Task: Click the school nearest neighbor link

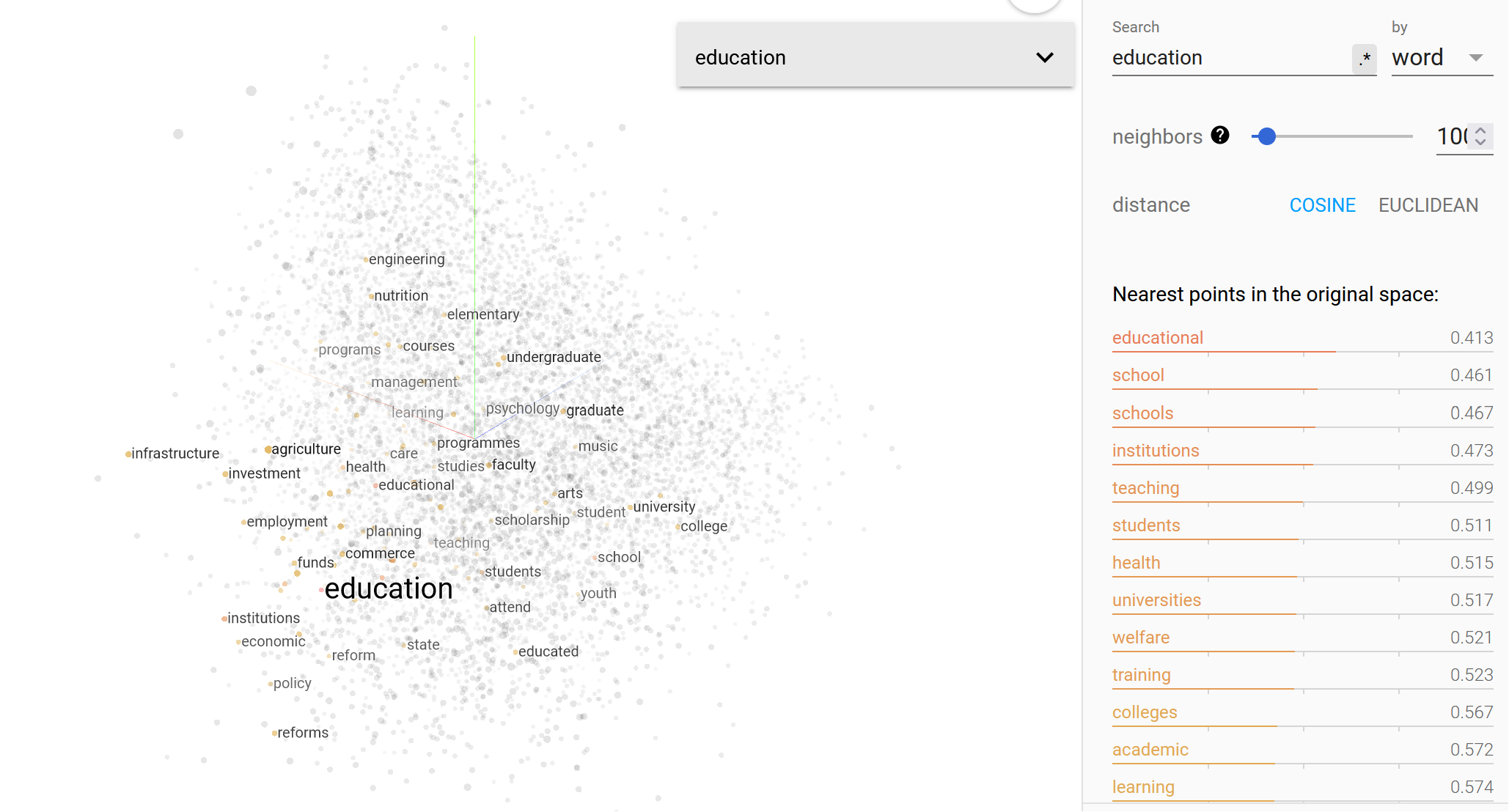Action: pos(1138,374)
